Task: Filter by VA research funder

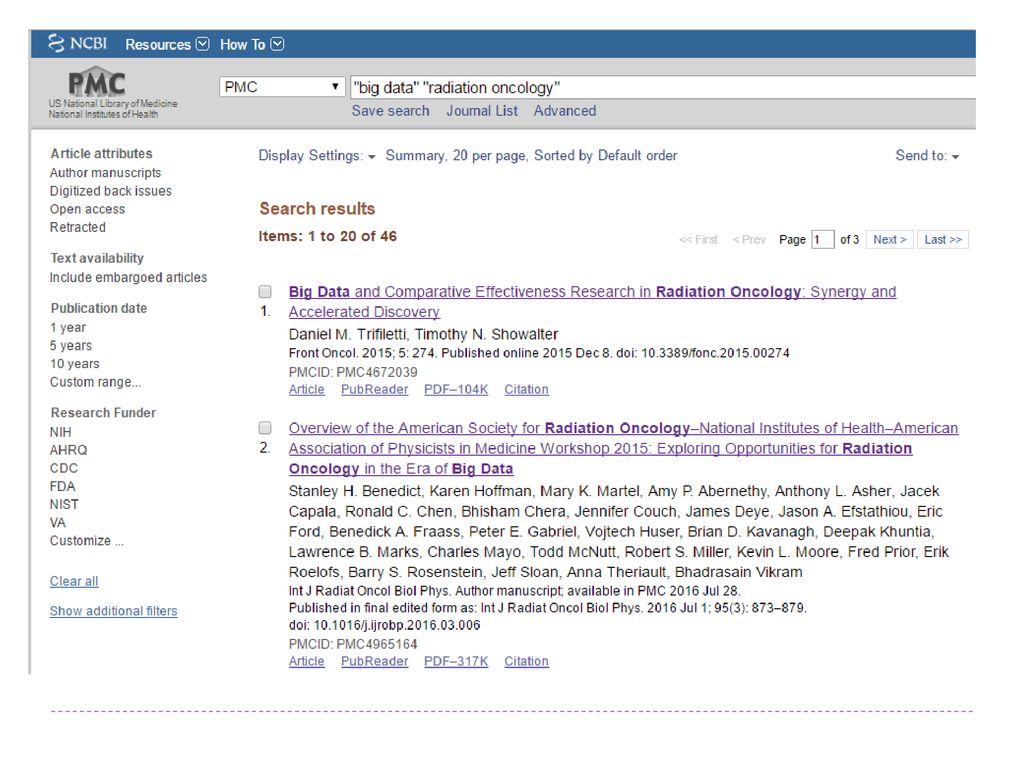Action: point(58,523)
